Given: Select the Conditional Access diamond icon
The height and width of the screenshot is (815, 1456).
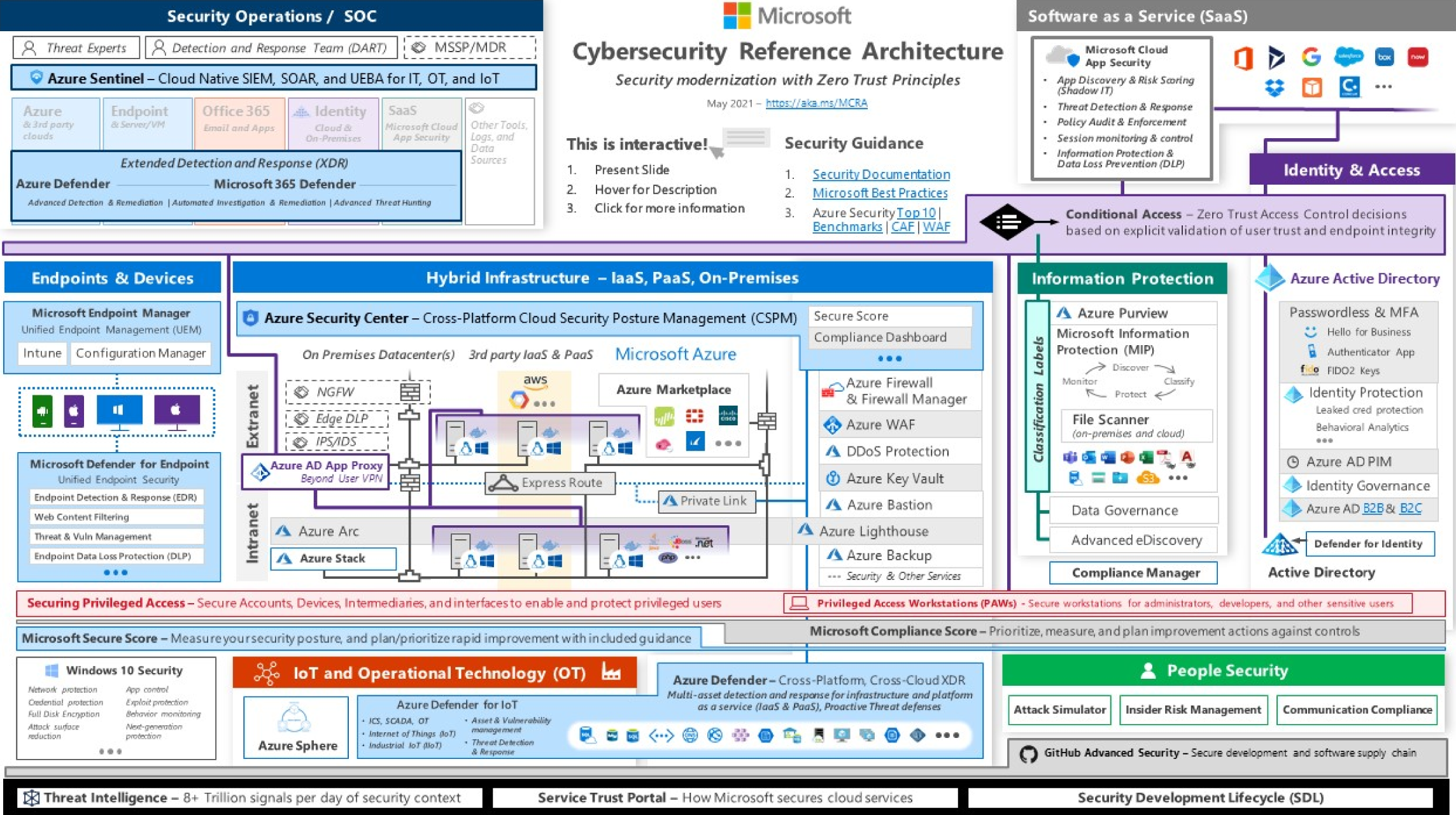Looking at the screenshot, I should (1003, 222).
